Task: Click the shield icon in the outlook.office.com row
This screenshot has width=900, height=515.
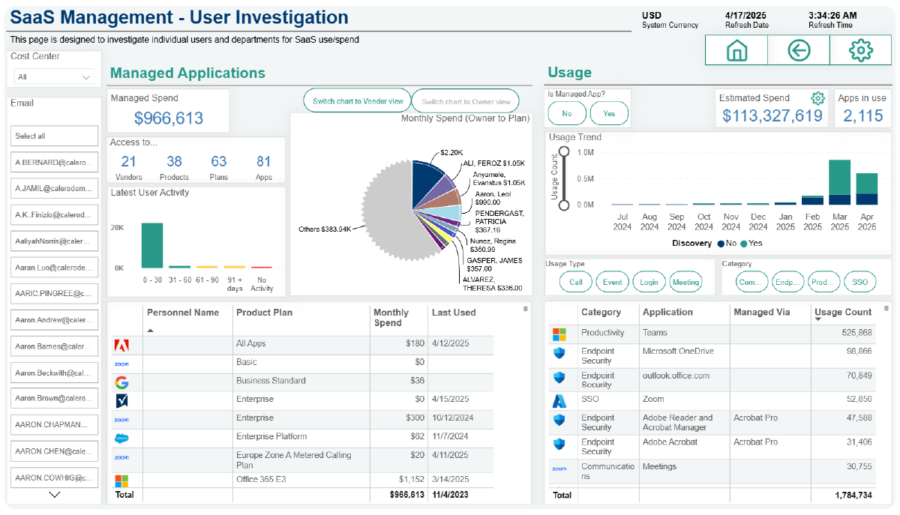Action: [559, 377]
